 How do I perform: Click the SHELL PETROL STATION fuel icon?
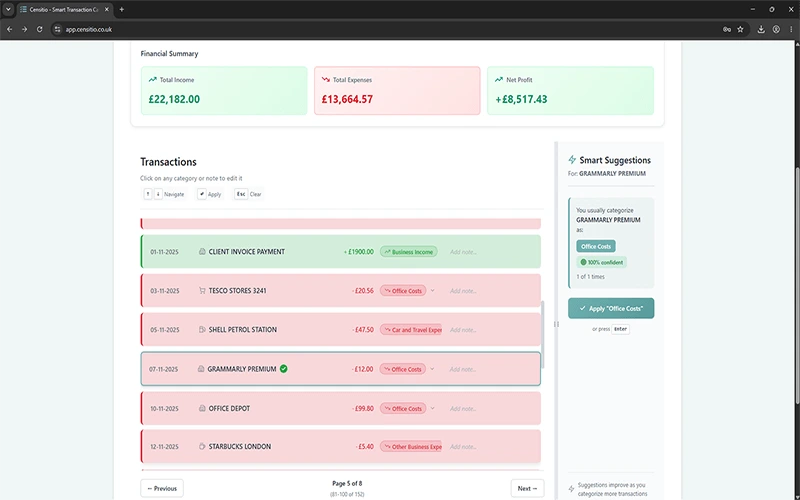pos(202,330)
